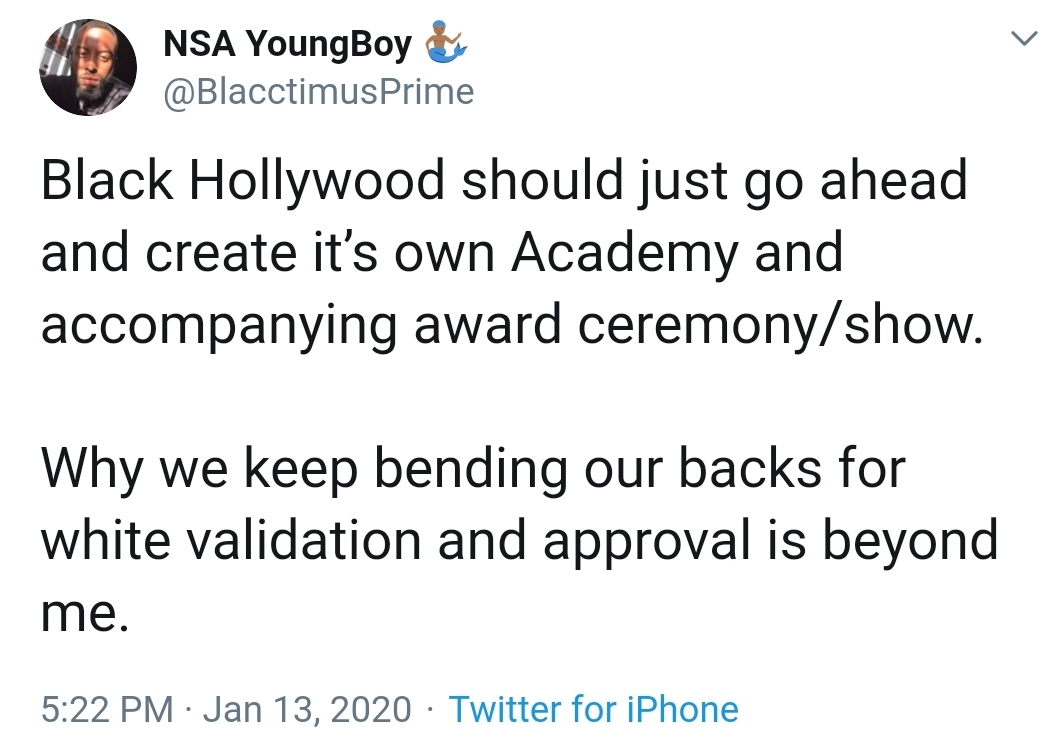This screenshot has width=1055, height=750.
Task: Select the first paragraph about Black Hollywood
Action: click(x=511, y=252)
